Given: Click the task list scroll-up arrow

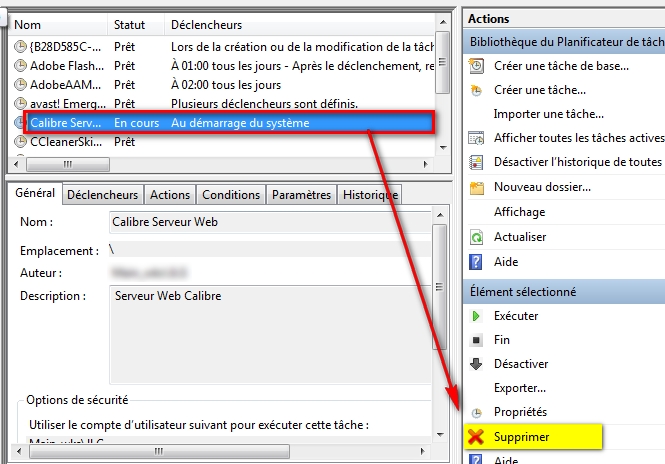Looking at the screenshot, I should [x=443, y=22].
